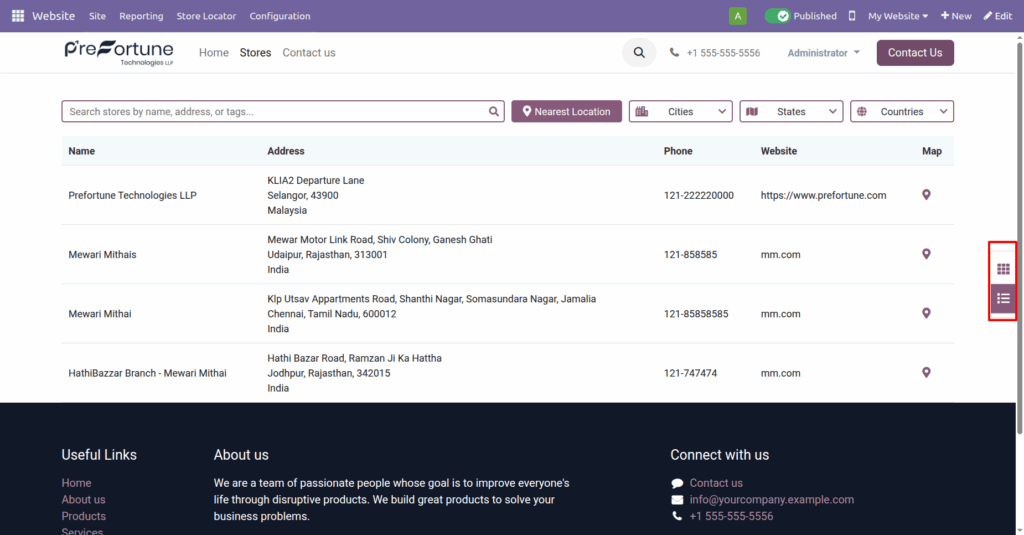The image size is (1024, 535).
Task: Click the Contact Us button
Action: [915, 53]
